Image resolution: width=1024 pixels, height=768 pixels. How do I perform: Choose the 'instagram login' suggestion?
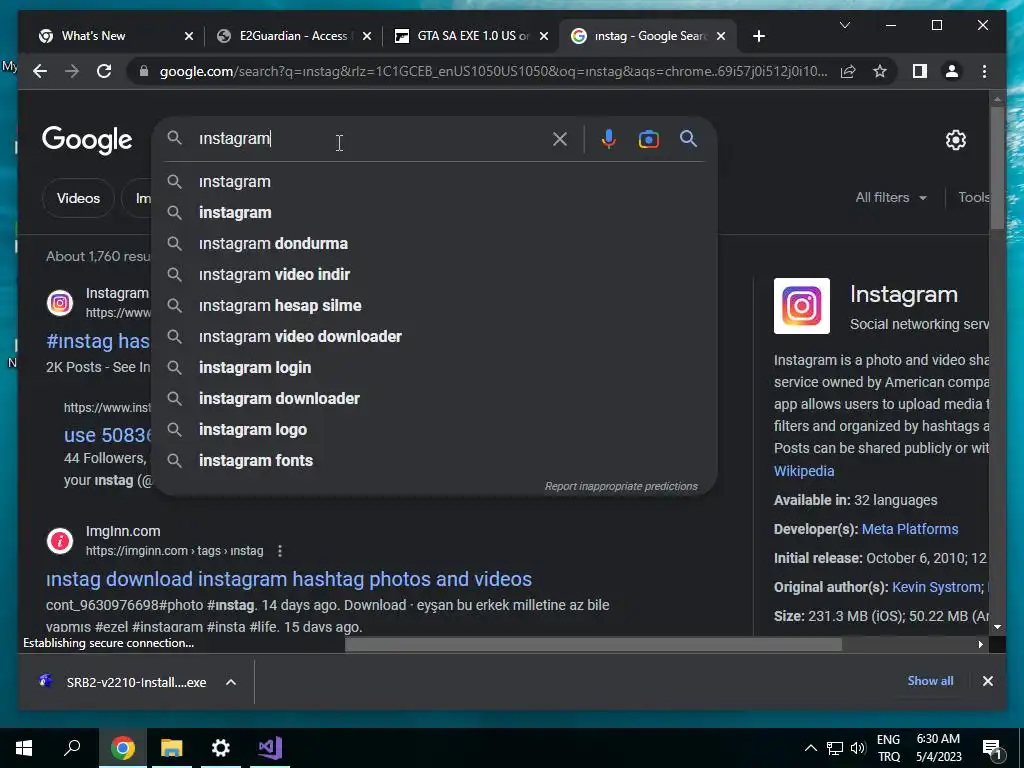tap(435, 368)
